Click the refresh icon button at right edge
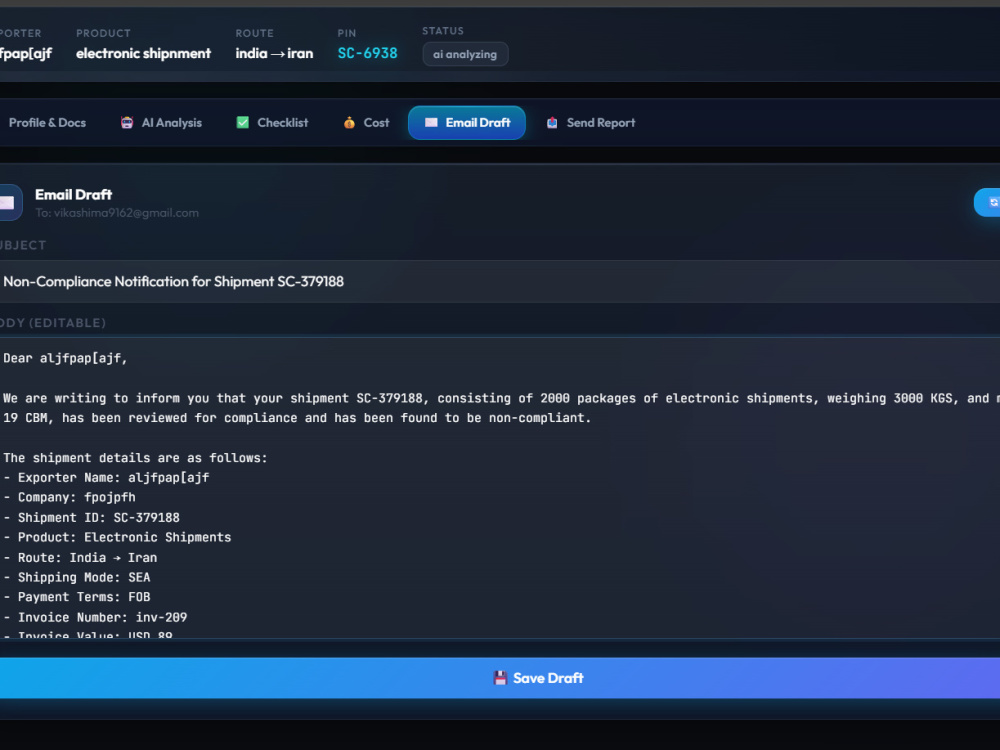The height and width of the screenshot is (750, 1000). [989, 202]
